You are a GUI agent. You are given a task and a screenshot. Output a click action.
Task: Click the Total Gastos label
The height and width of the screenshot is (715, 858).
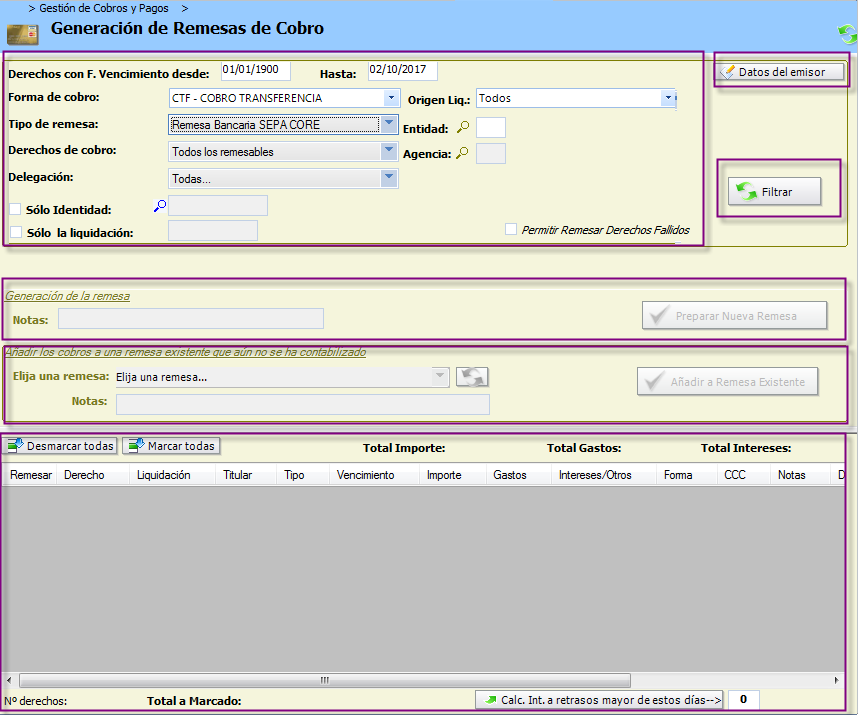[584, 448]
